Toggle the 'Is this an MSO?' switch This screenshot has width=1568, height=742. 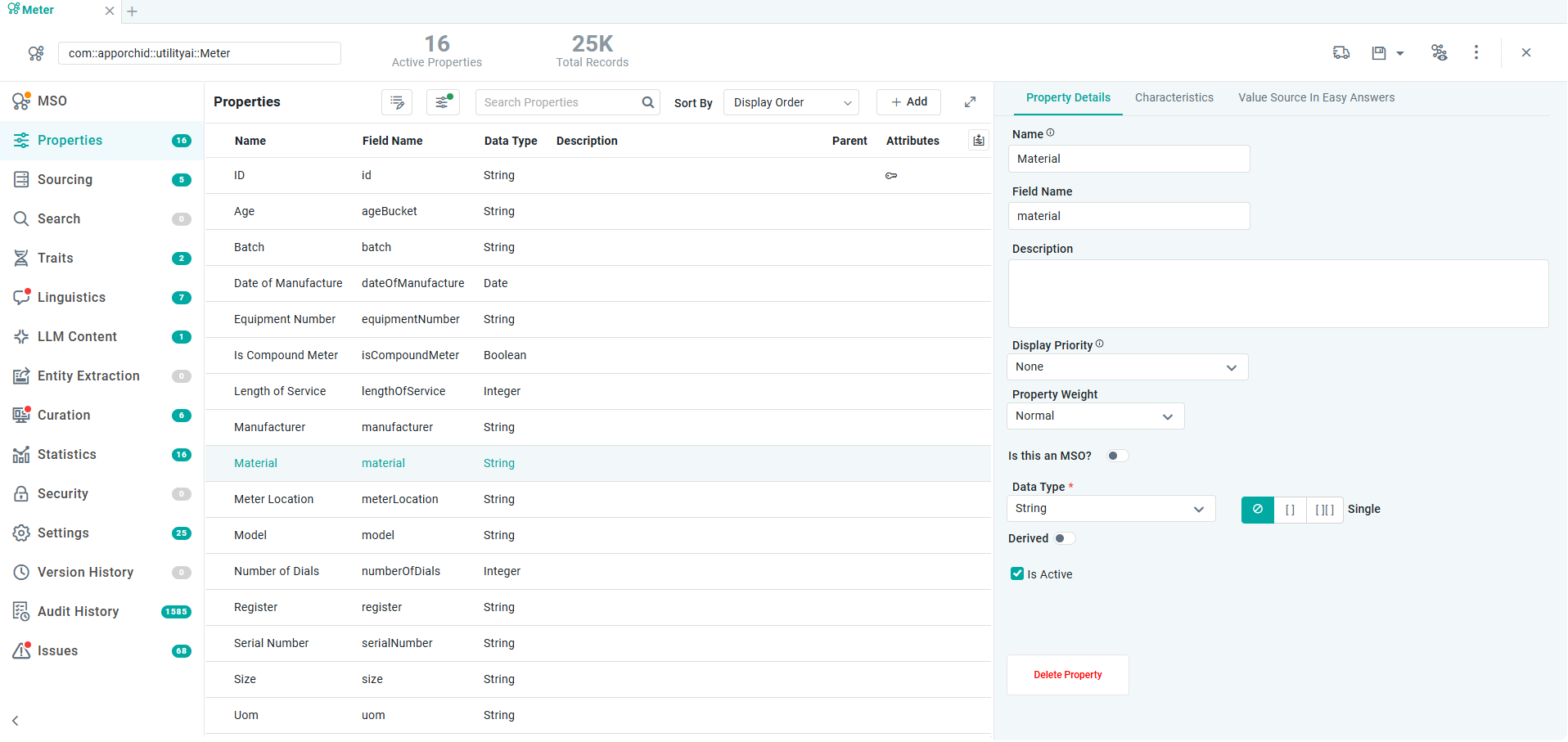coord(1117,456)
